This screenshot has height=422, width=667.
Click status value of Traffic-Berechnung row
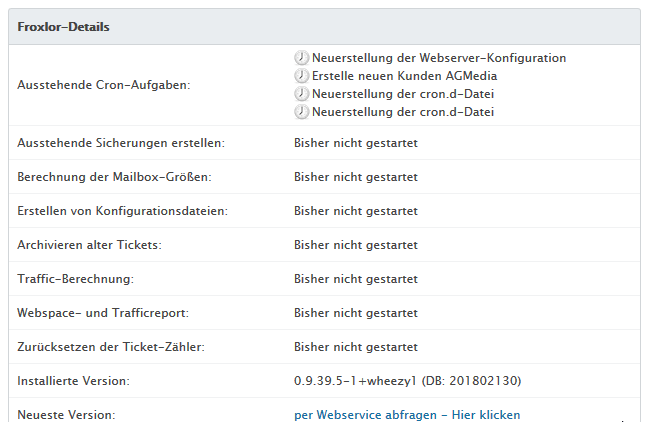coord(356,279)
